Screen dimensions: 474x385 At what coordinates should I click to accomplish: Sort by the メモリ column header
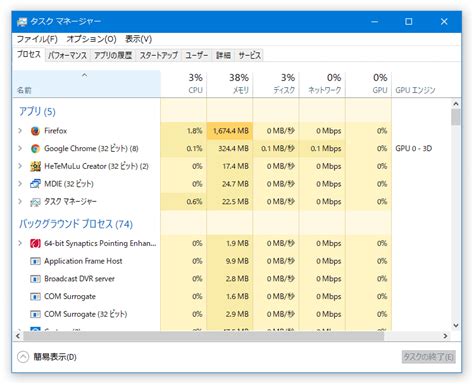pos(230,84)
